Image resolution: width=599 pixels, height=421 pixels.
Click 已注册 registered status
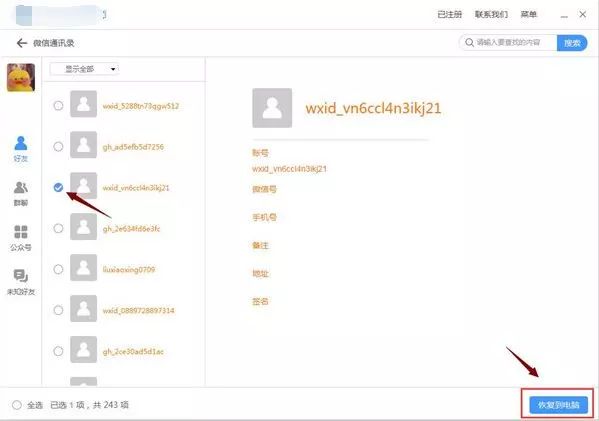(x=450, y=15)
